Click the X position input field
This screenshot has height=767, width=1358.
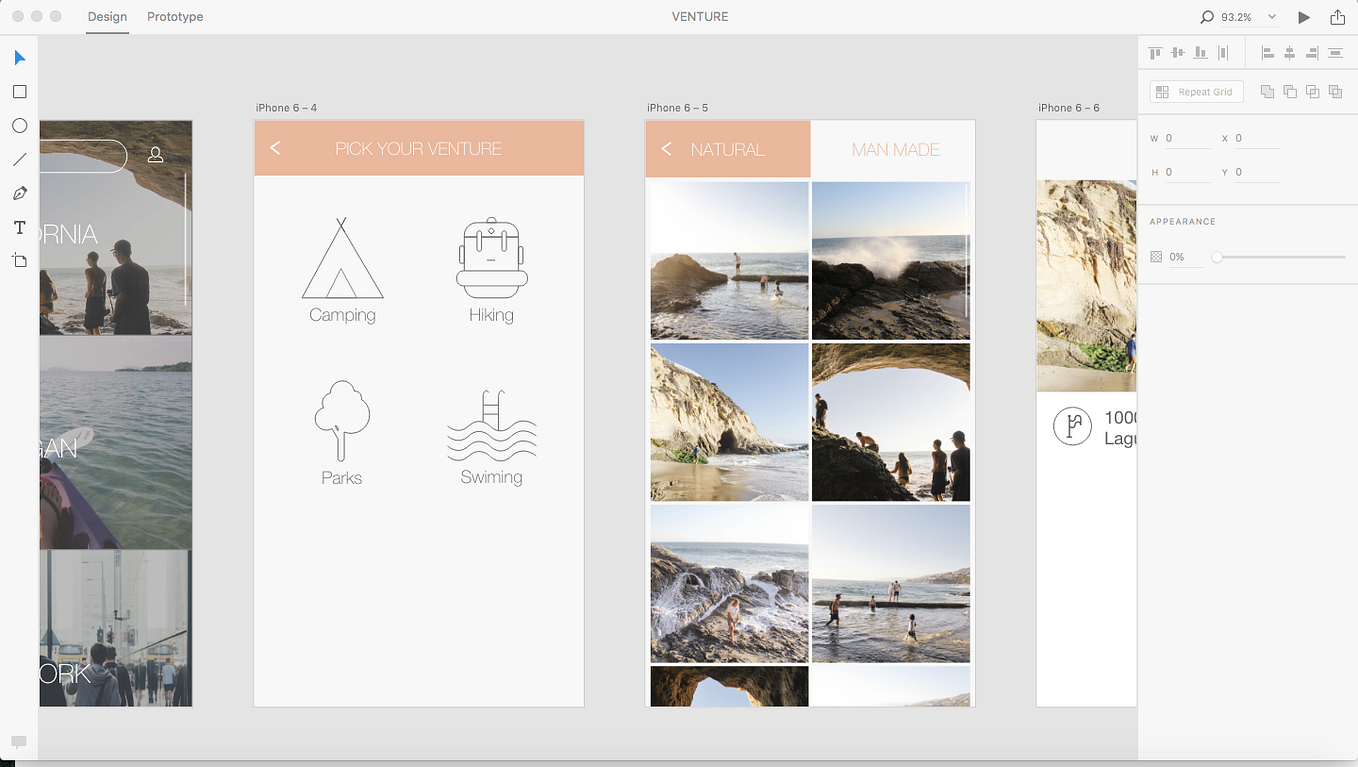[x=1257, y=138]
